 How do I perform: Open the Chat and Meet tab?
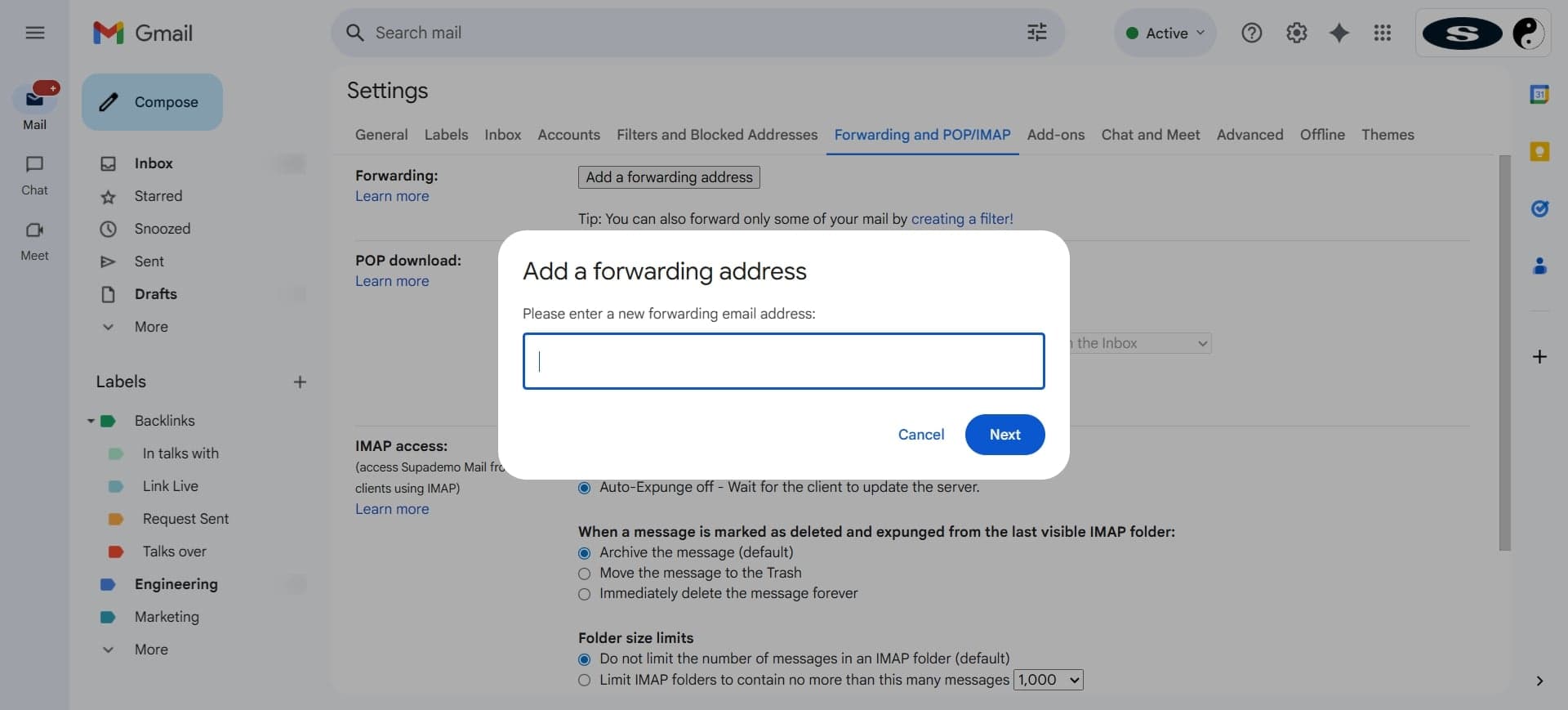tap(1151, 135)
